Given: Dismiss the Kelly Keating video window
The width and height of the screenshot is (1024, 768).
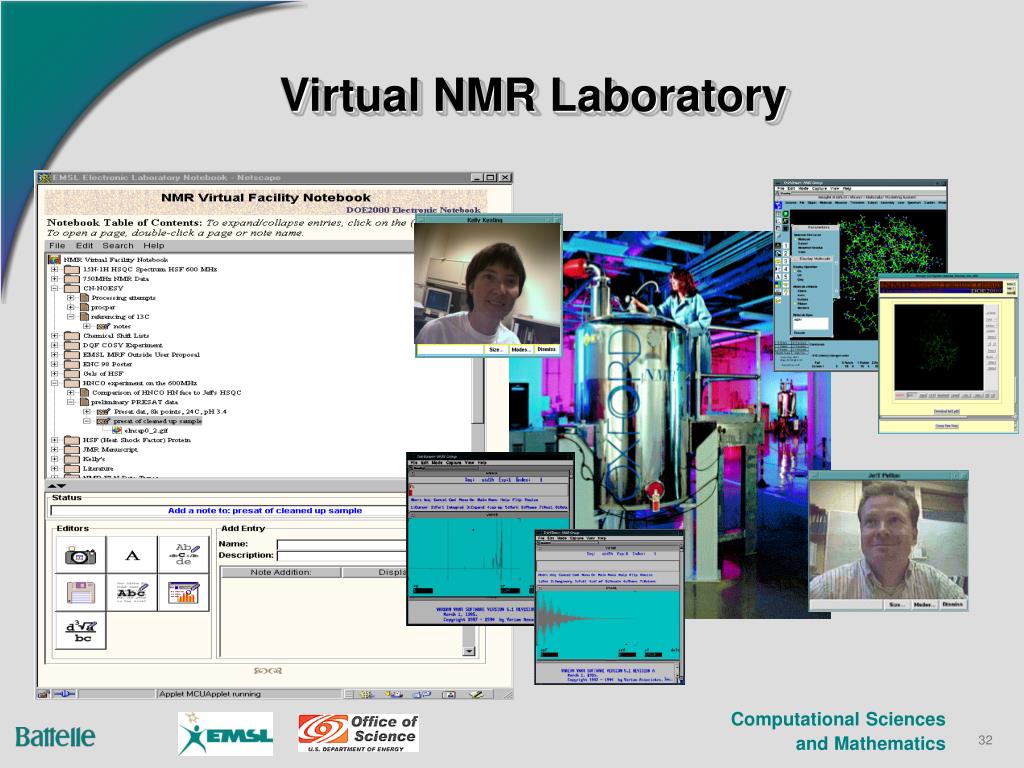Looking at the screenshot, I should (547, 349).
